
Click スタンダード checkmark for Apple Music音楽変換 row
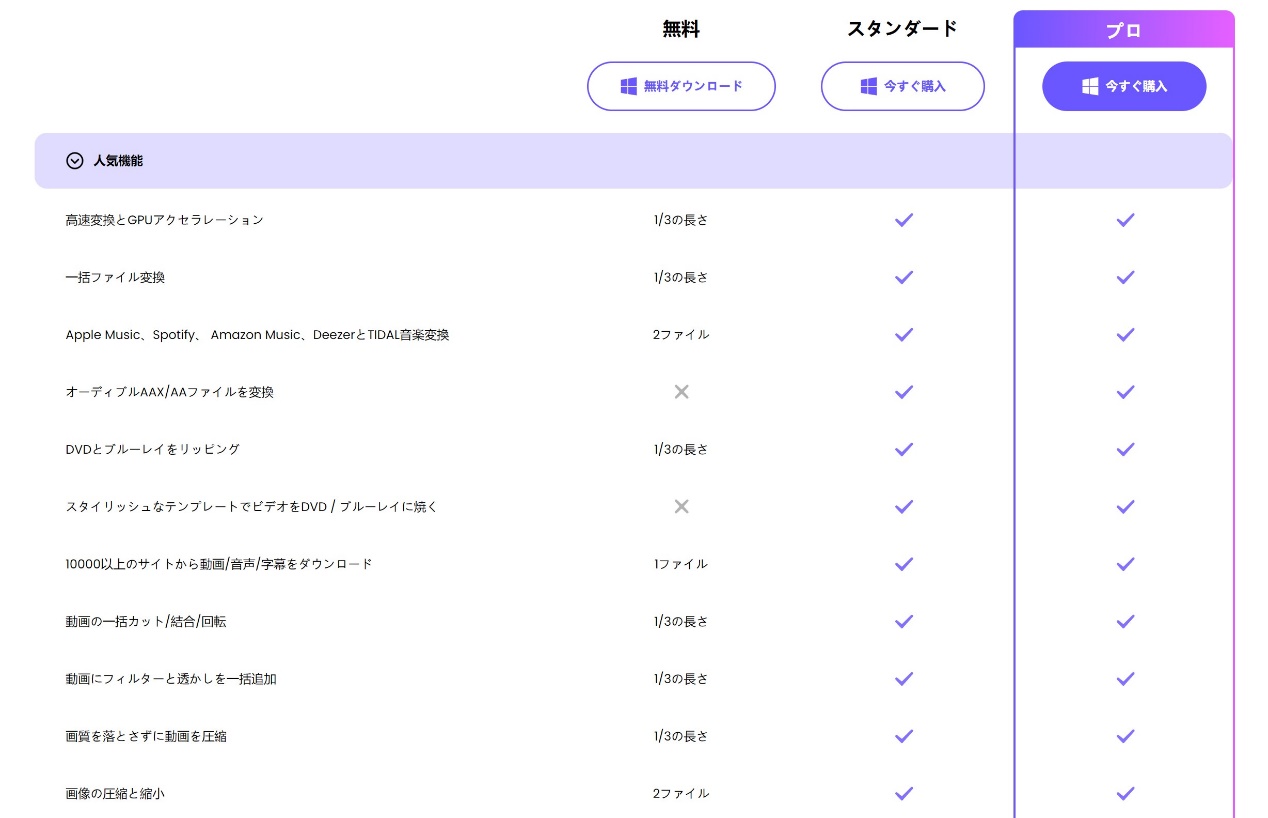pyautogui.click(x=904, y=335)
